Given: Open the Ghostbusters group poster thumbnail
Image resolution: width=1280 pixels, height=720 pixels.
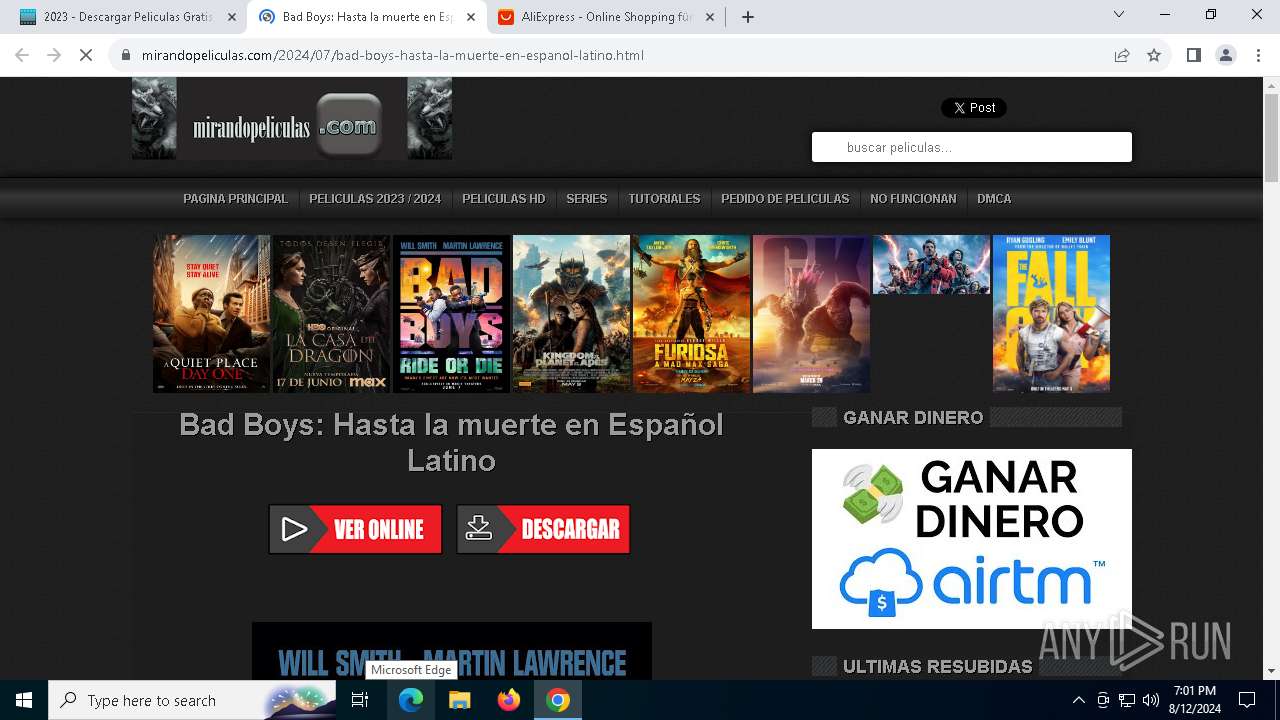Looking at the screenshot, I should (931, 264).
